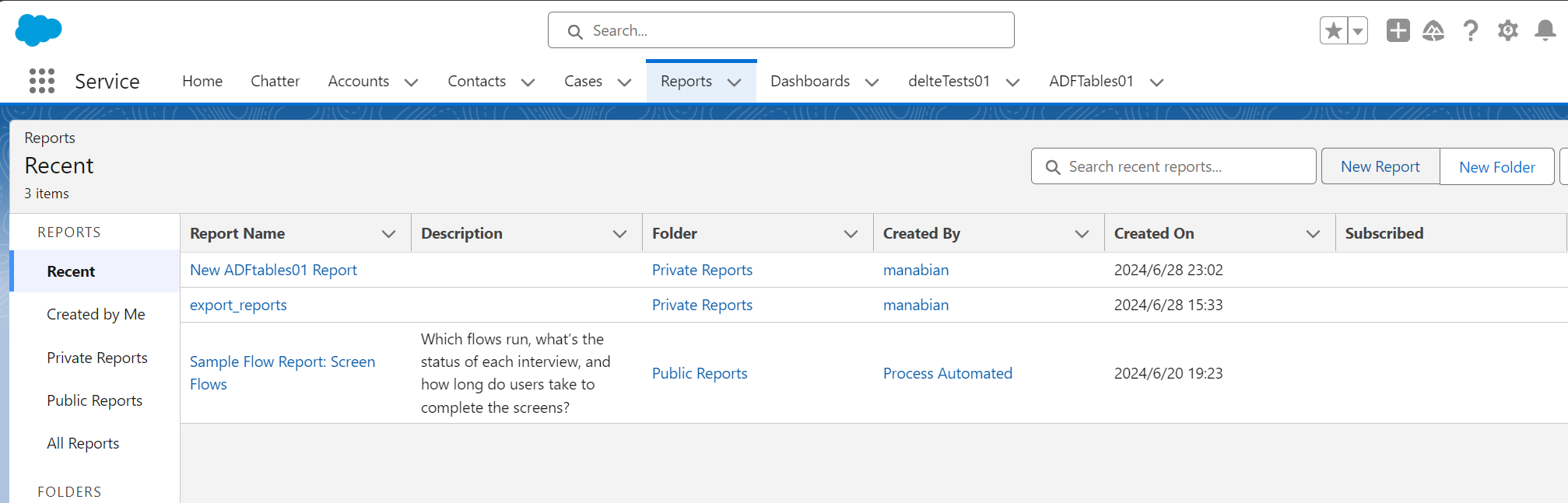Open the delteTests01 tab
Viewport: 1568px width, 503px height.
pyautogui.click(x=949, y=81)
